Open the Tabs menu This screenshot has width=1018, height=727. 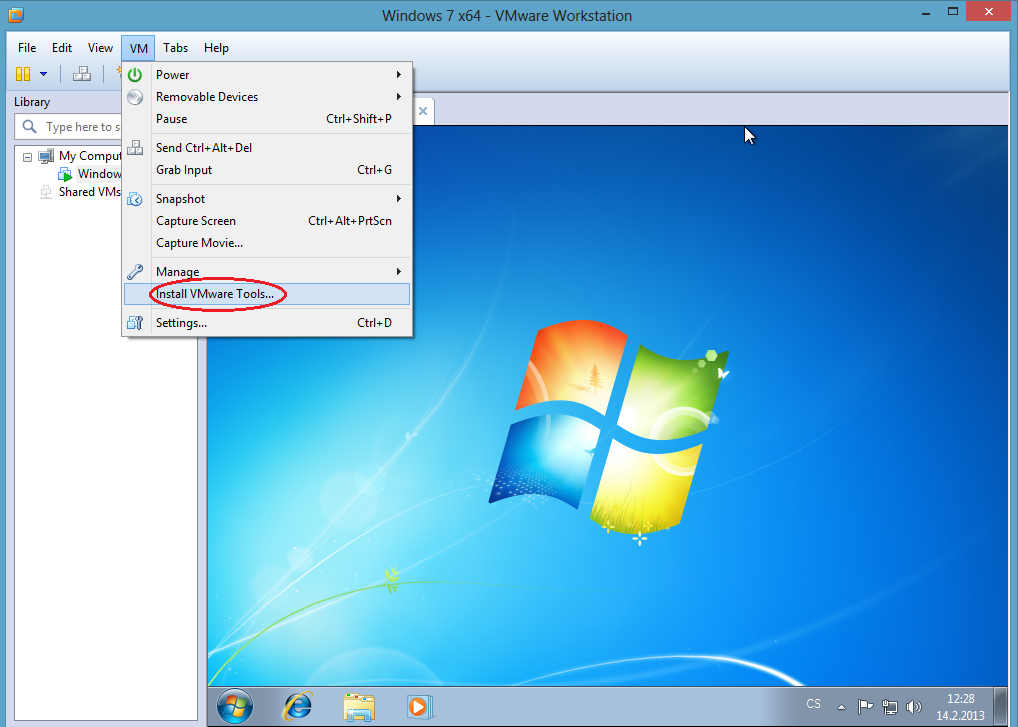pos(175,47)
